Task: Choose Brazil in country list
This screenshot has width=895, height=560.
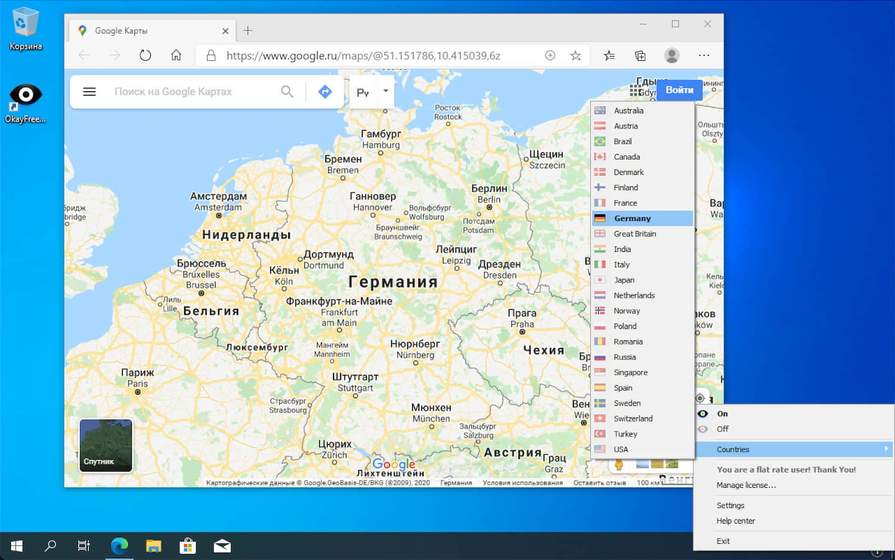Action: tap(643, 142)
